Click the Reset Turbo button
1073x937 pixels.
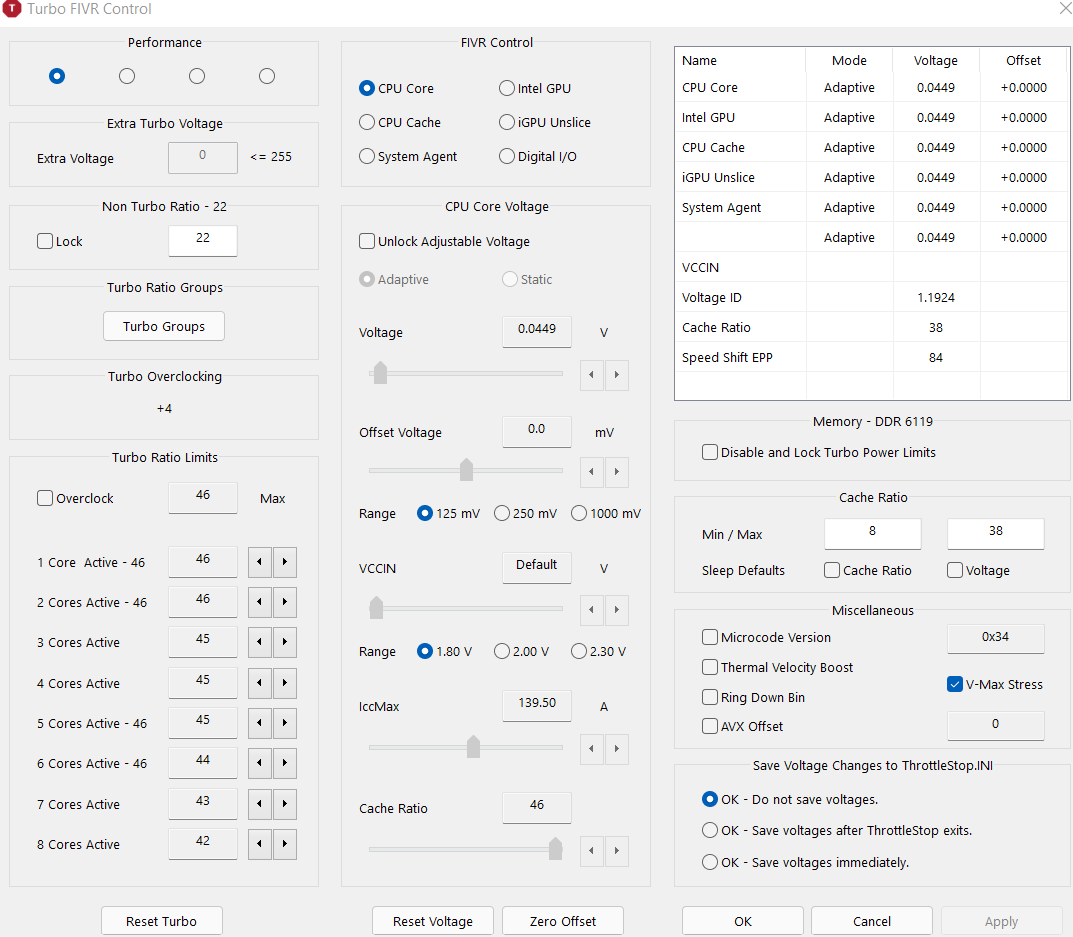pos(161,921)
